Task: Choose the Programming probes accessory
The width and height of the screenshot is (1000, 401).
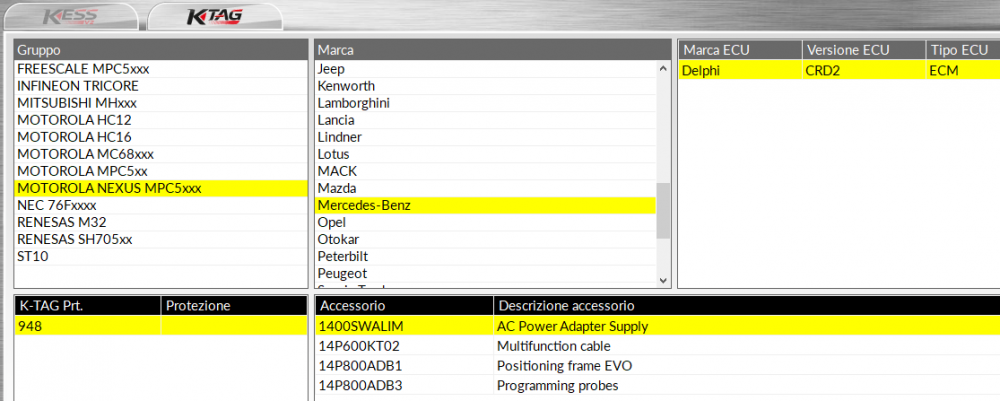Action: (x=557, y=386)
